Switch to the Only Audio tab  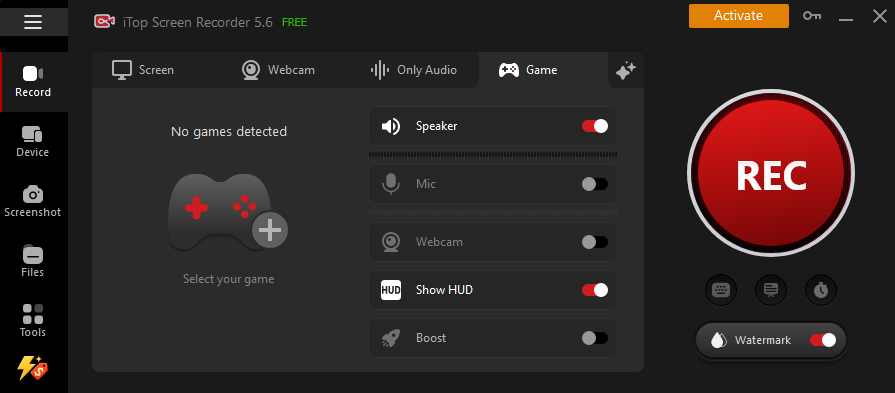414,70
